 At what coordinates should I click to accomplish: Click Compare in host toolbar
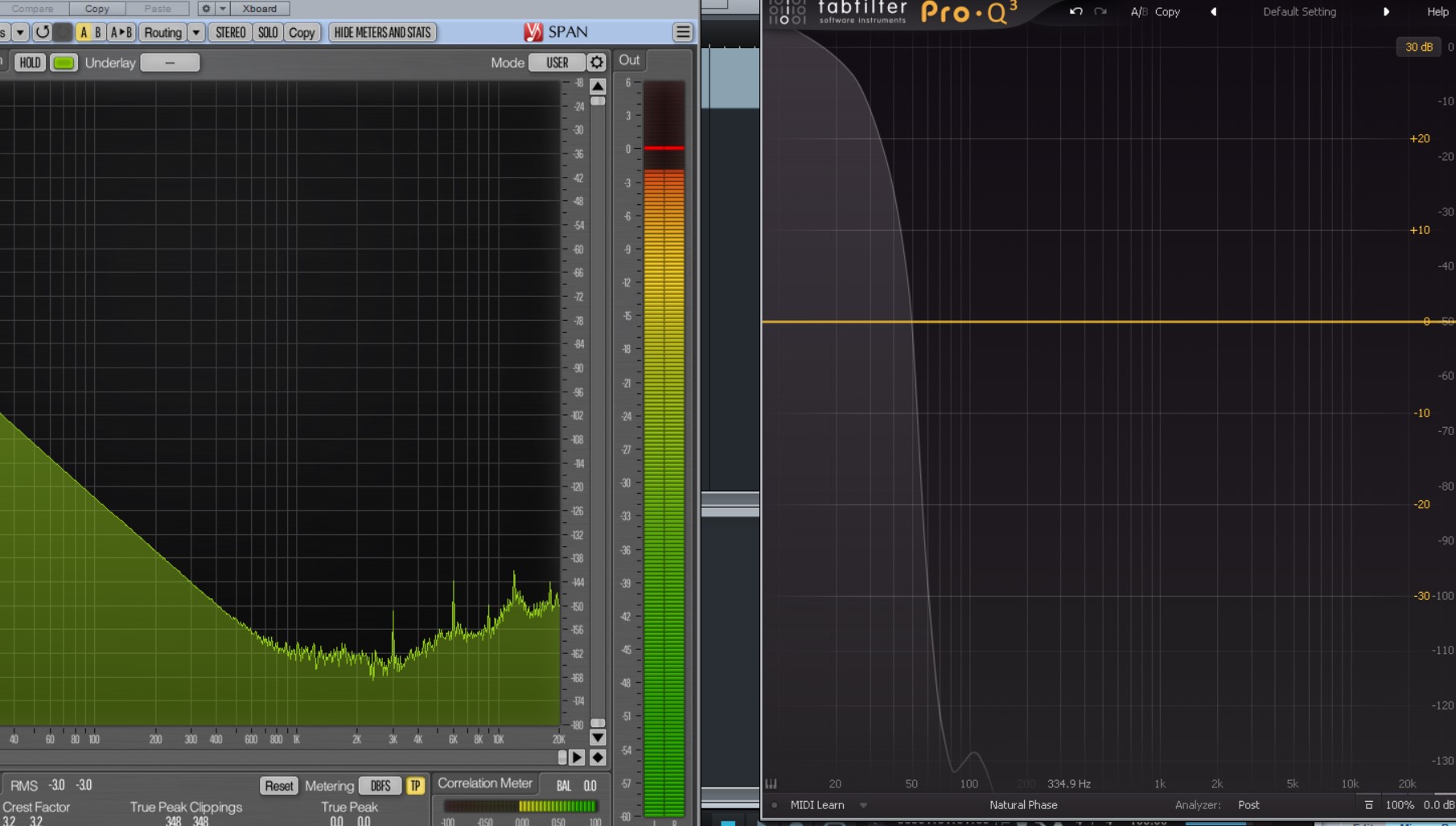(x=33, y=8)
